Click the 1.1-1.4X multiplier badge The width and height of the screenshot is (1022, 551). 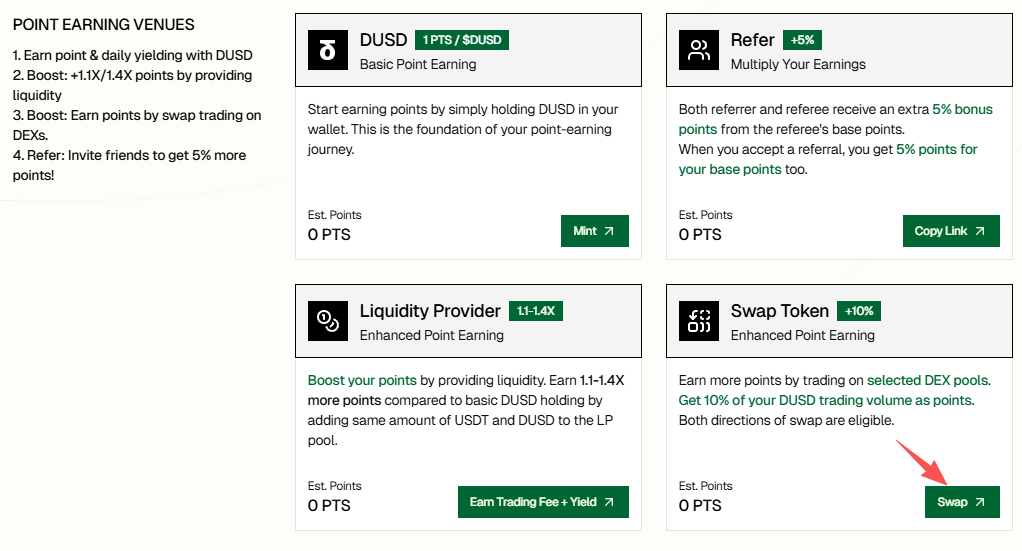tap(536, 311)
